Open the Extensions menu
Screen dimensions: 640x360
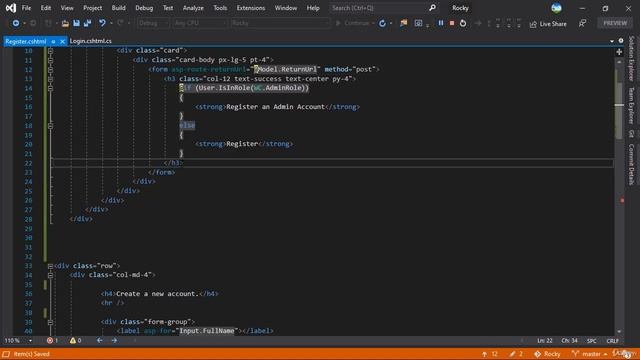251,8
